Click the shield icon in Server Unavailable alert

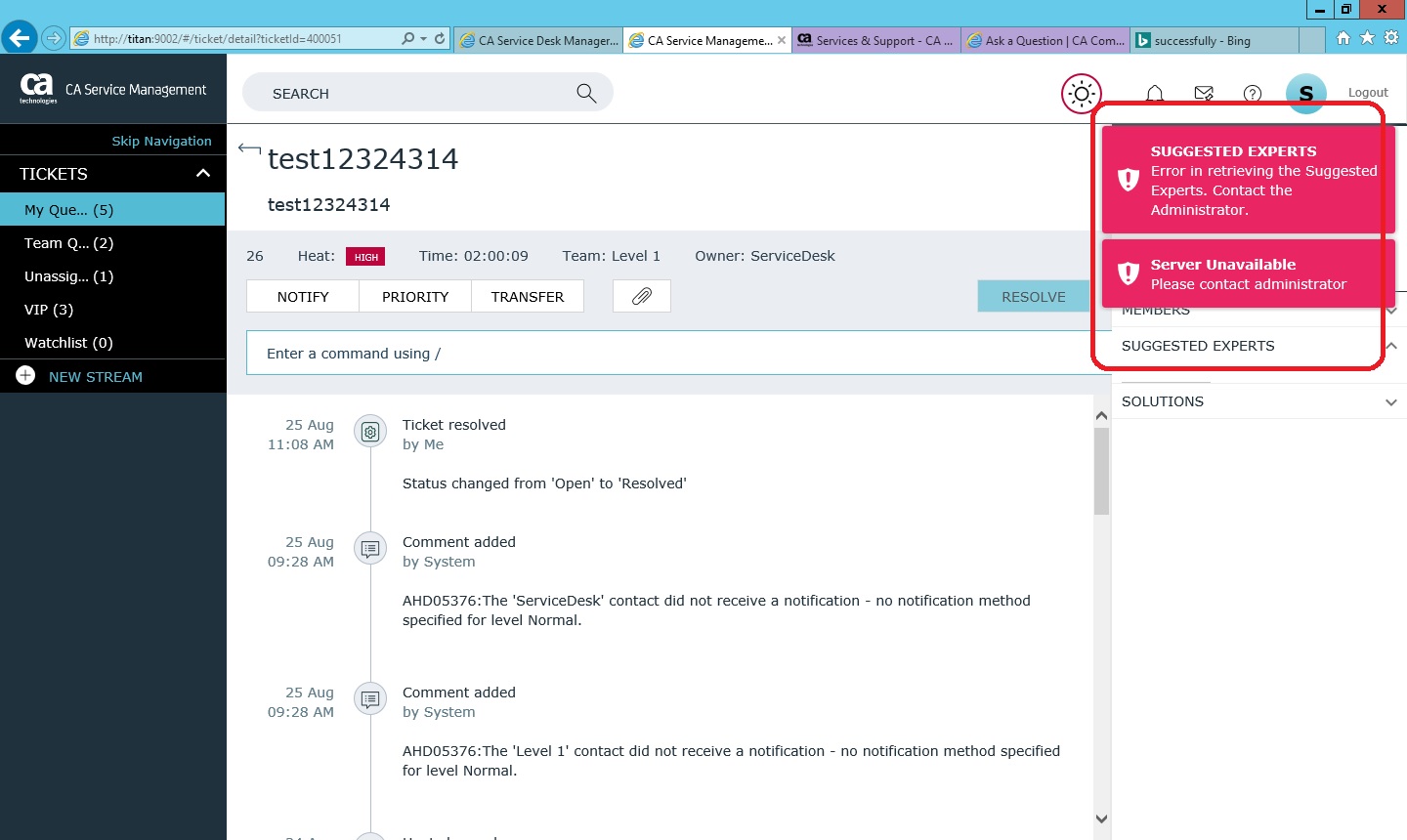1129,273
